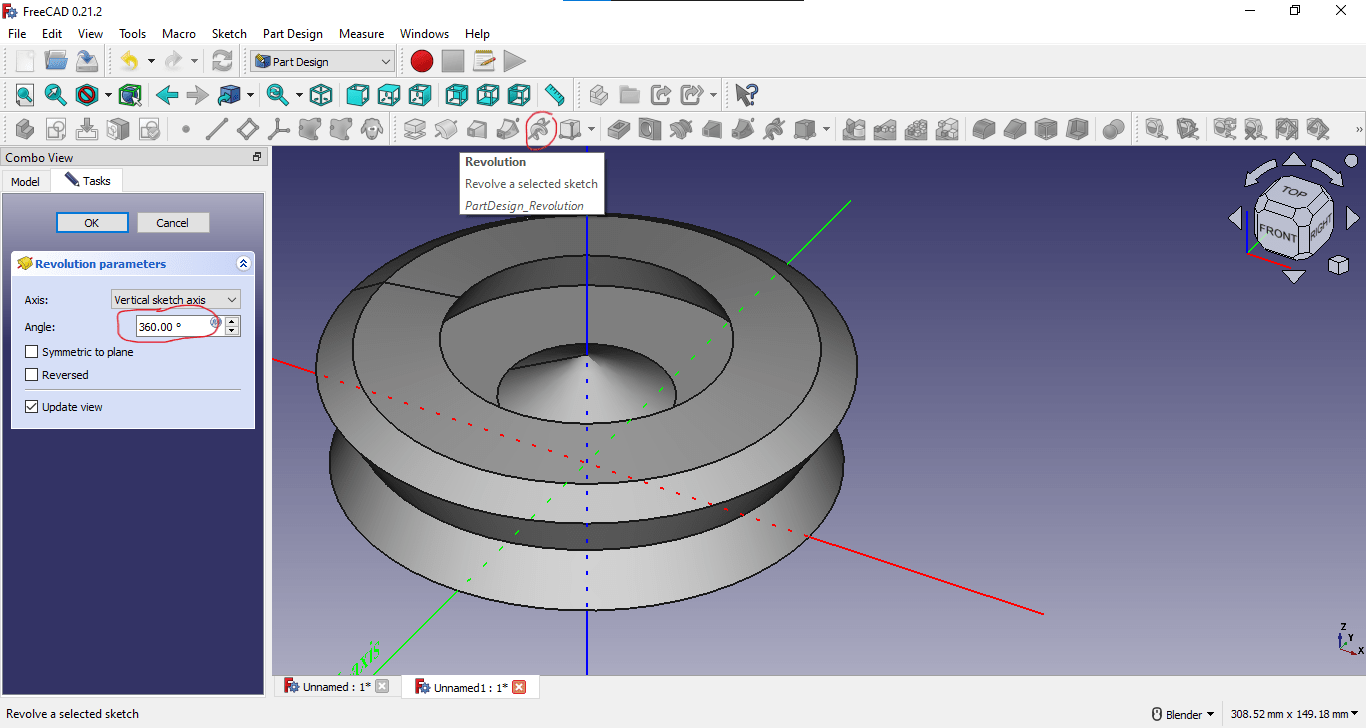1366x728 pixels.
Task: Navigate back to previous view arrow
Action: point(167,95)
